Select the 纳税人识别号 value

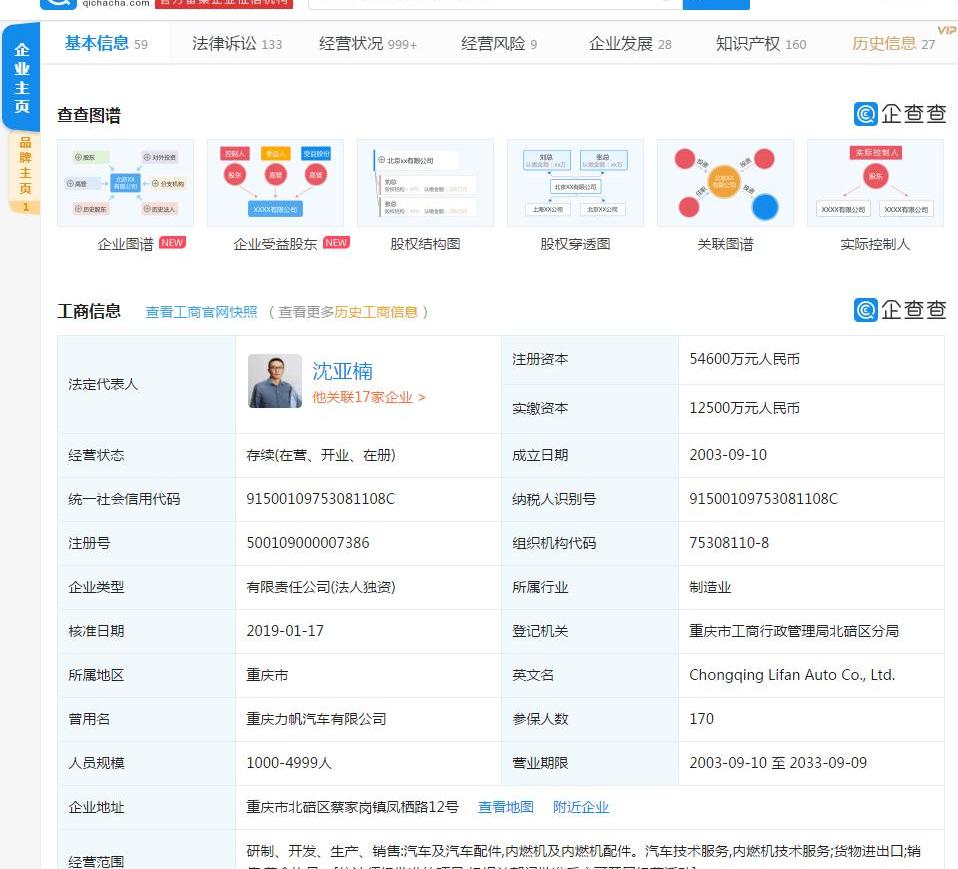[763, 499]
